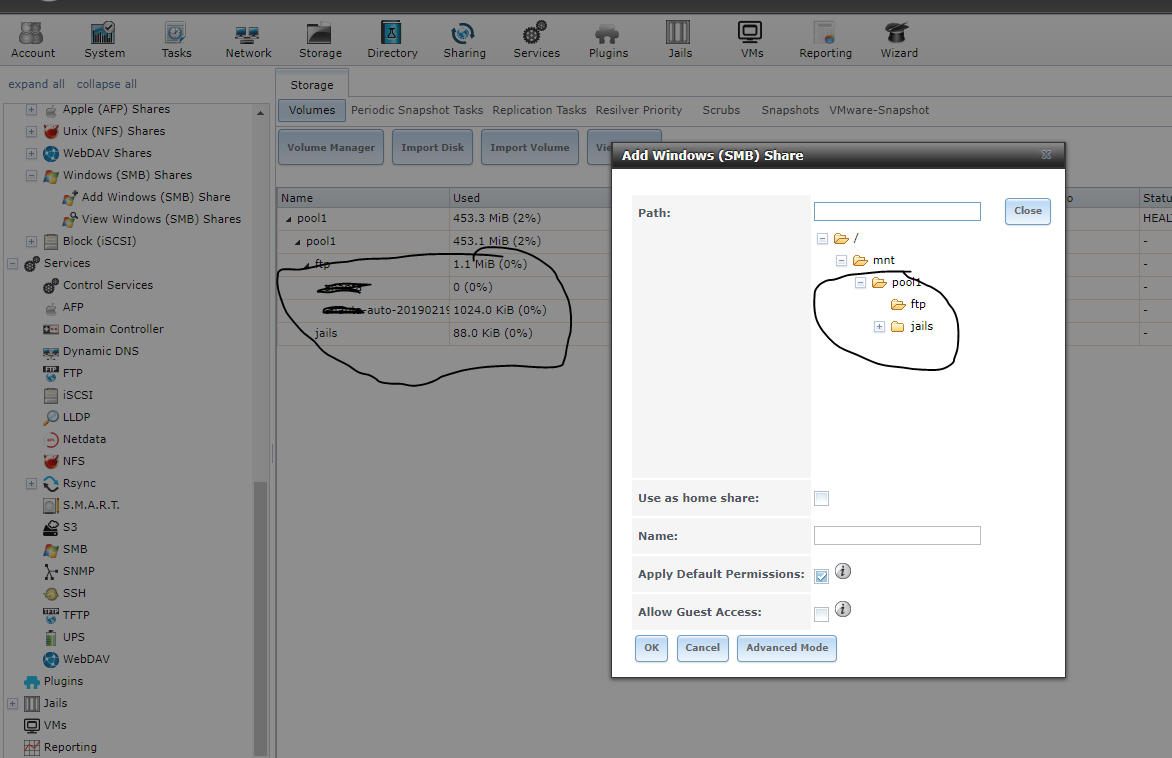Click the Import Disk button
The width and height of the screenshot is (1172, 758).
(x=432, y=147)
